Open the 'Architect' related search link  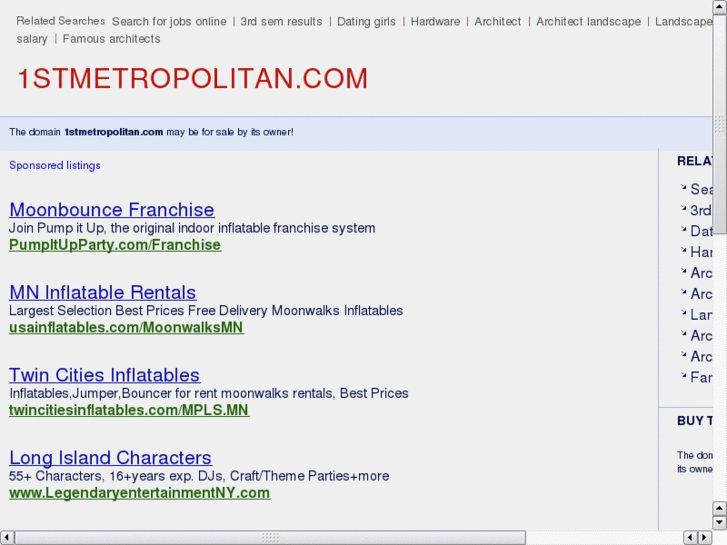[497, 21]
